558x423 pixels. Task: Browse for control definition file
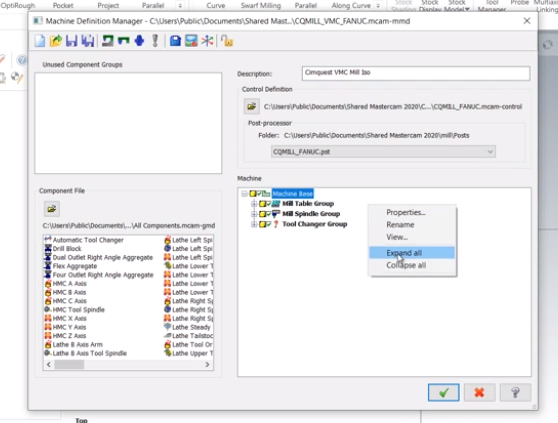[x=251, y=106]
